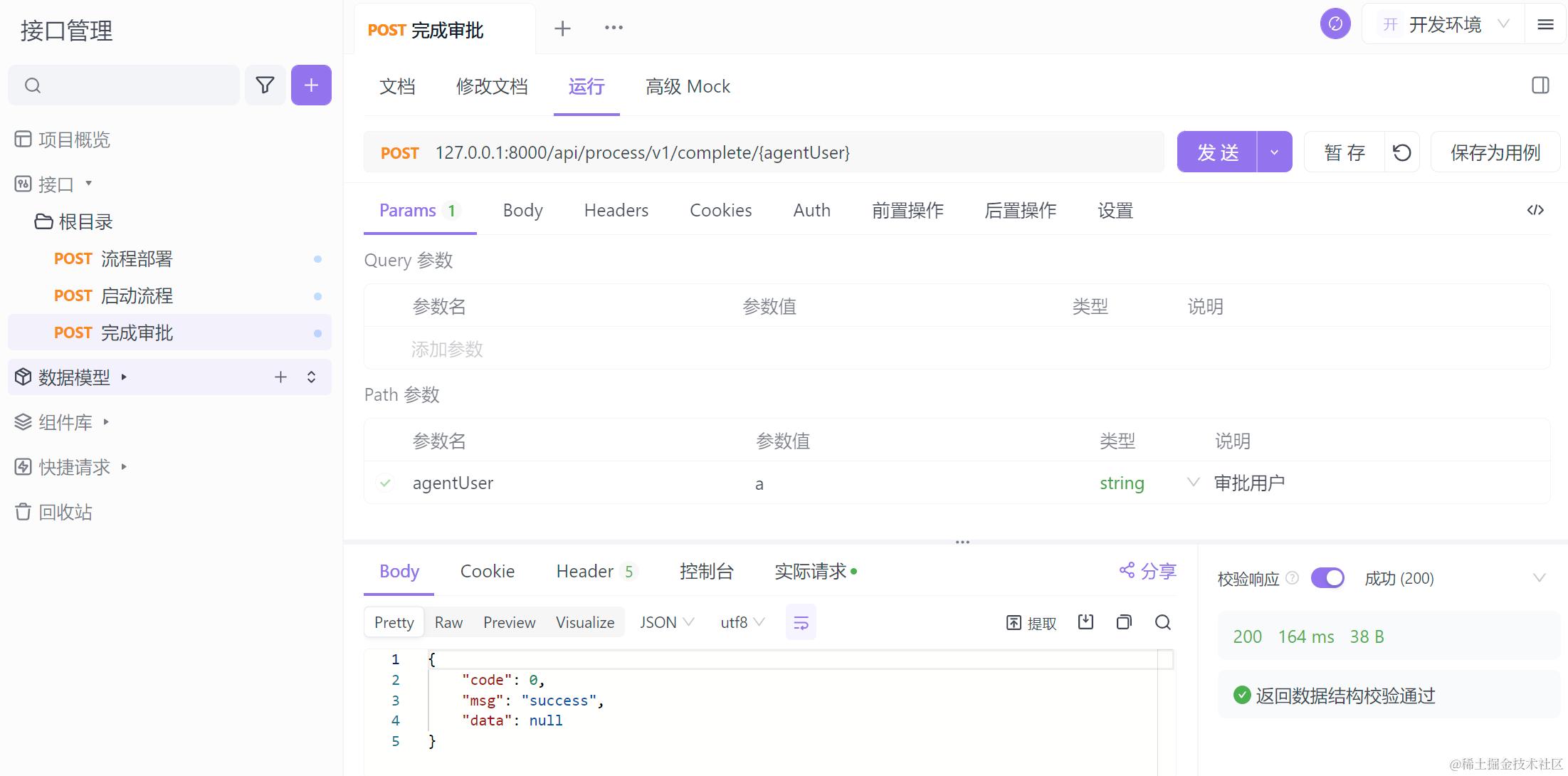Image resolution: width=1568 pixels, height=776 pixels.
Task: Click the reset request refresh icon
Action: click(1401, 152)
